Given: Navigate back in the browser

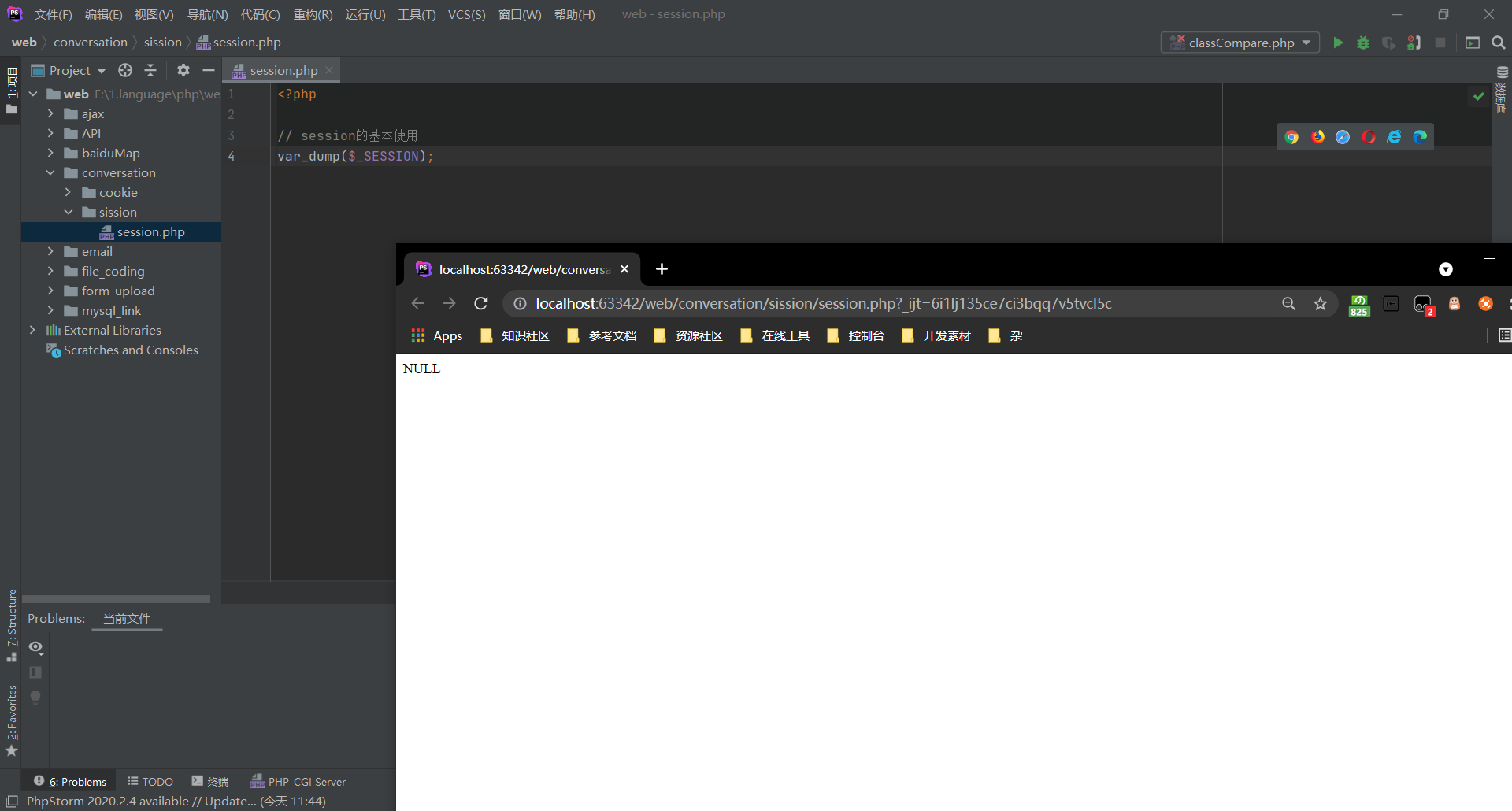Looking at the screenshot, I should 417,303.
